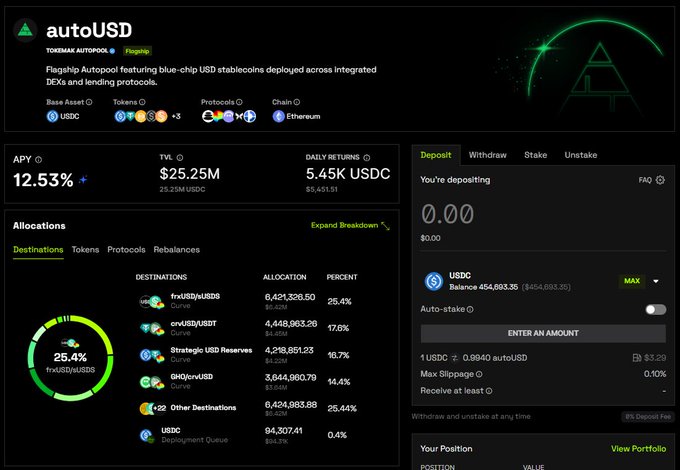Click the Ethereum chain icon
Viewport: 680px width, 470px height.
click(278, 116)
